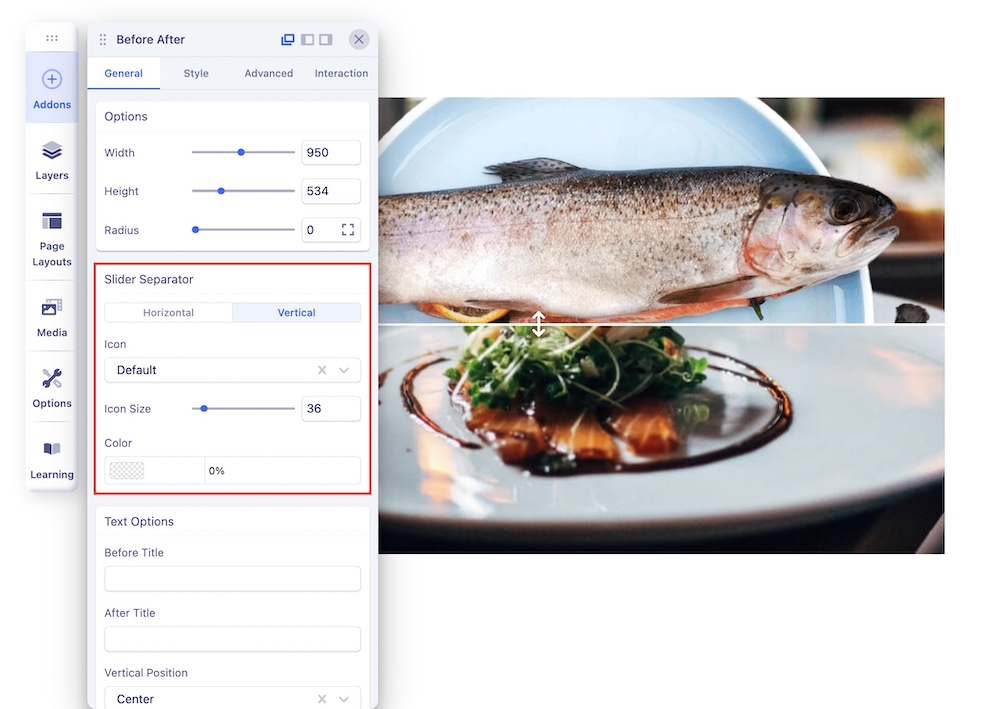Dock panel to the right side
Image resolution: width=1000 pixels, height=709 pixels.
pyautogui.click(x=326, y=40)
